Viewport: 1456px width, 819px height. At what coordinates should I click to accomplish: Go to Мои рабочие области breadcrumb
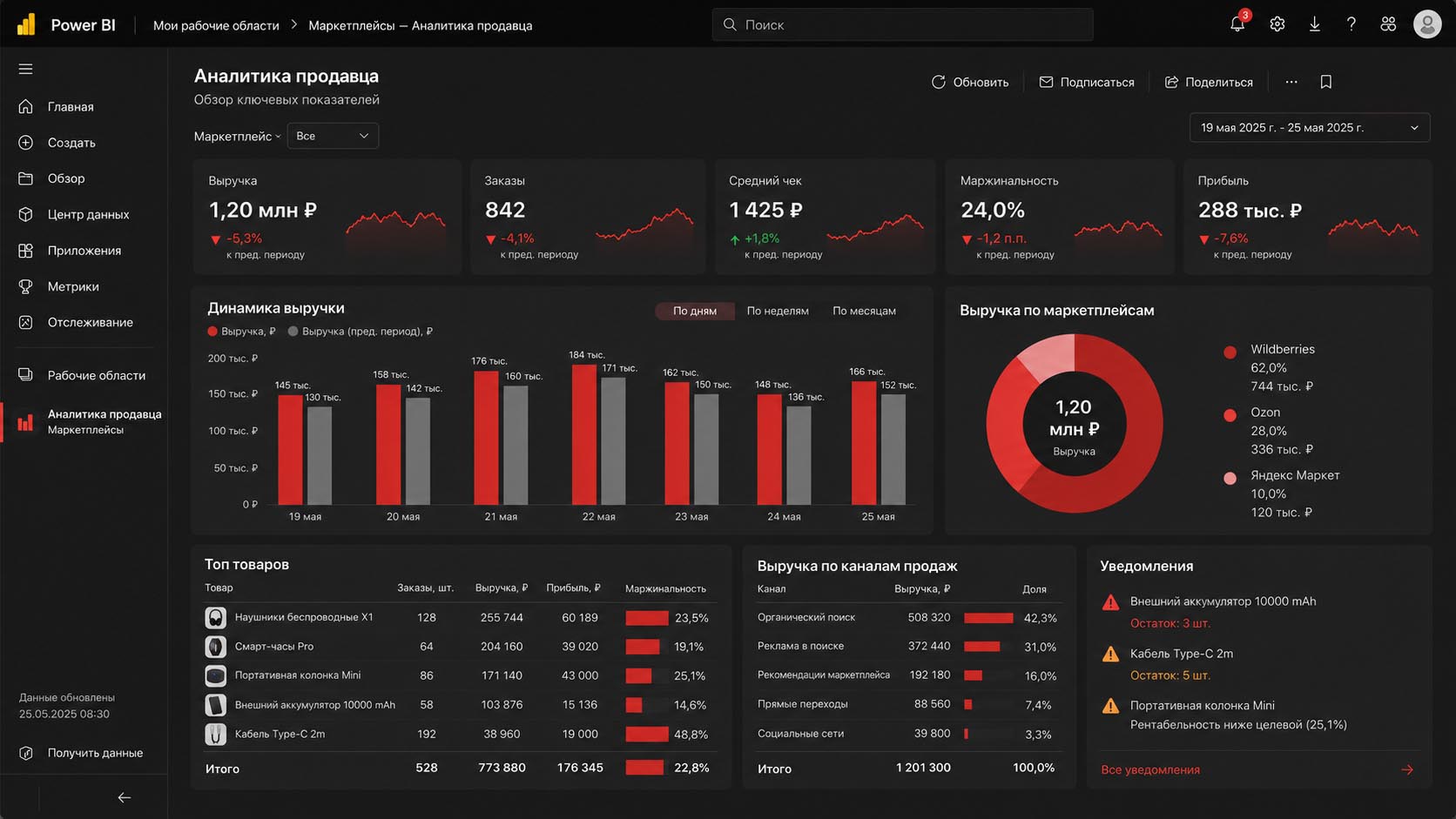tap(216, 25)
